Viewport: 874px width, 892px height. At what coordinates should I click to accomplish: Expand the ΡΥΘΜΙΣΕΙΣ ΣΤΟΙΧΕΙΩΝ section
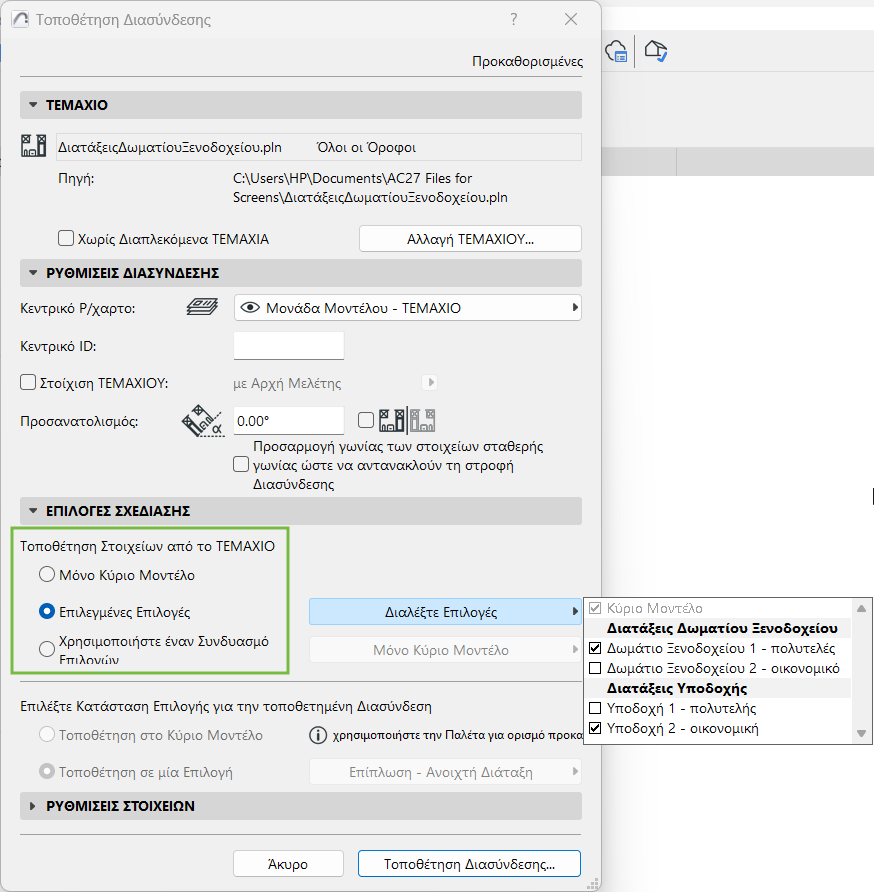[x=32, y=806]
